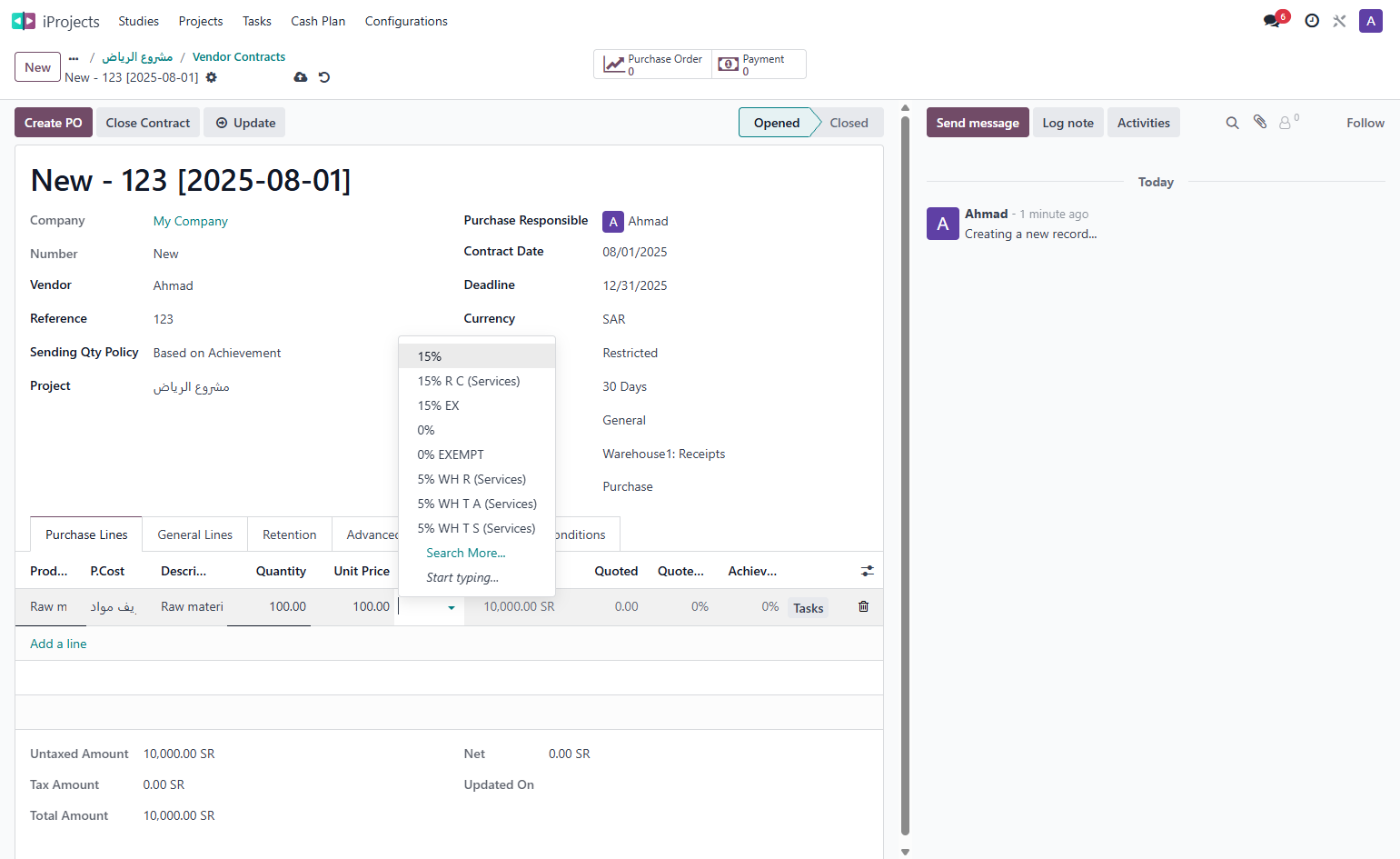Open the Cash Plan menu
Viewport: 1400px width, 859px height.
click(318, 21)
